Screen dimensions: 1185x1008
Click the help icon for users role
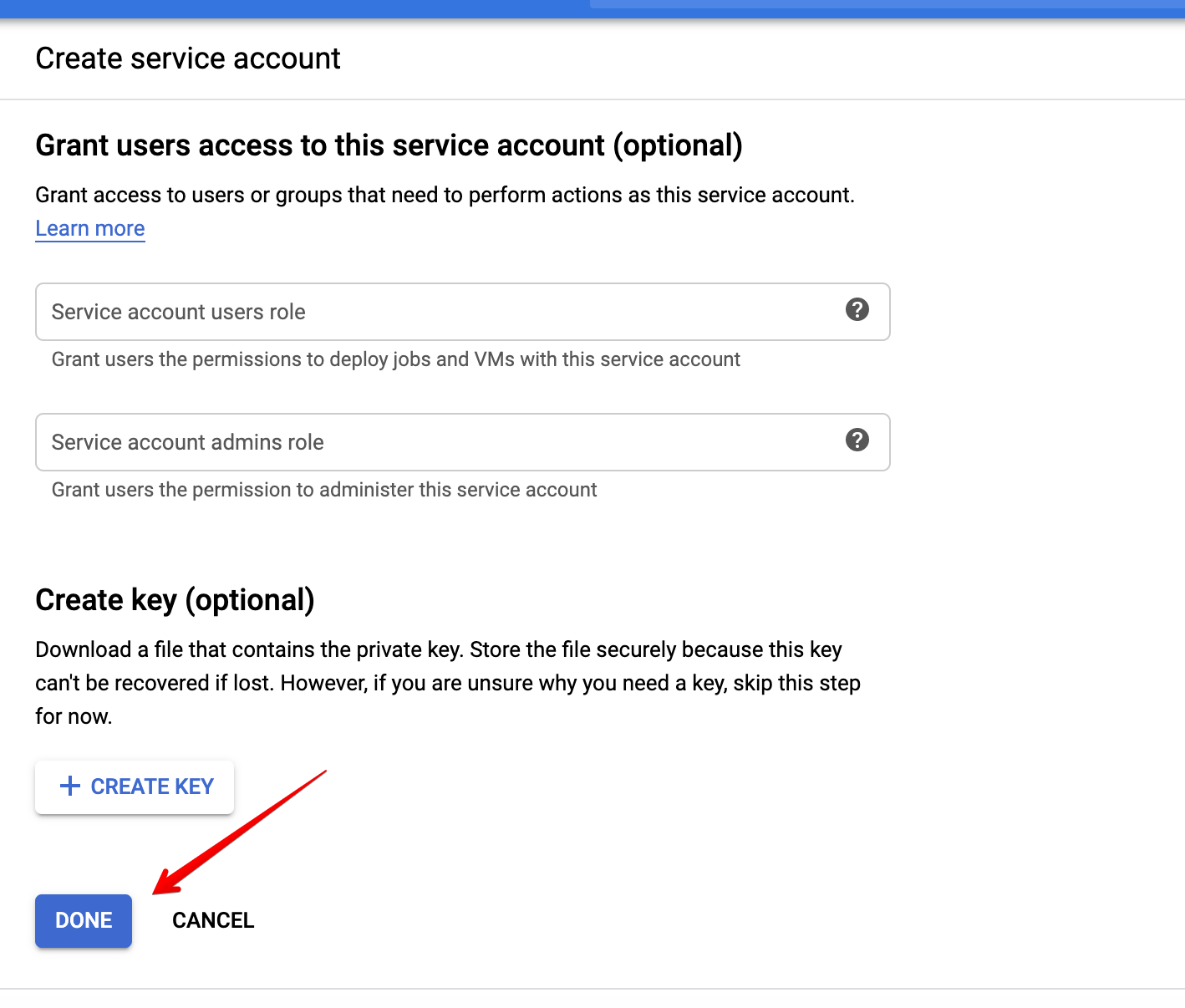coord(857,310)
